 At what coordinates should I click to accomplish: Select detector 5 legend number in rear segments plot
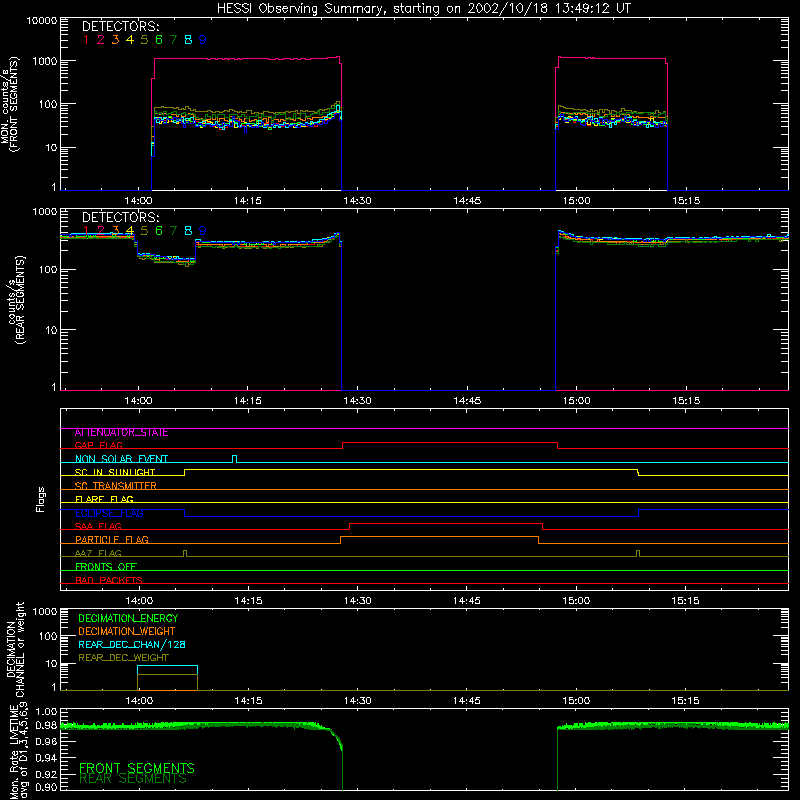[144, 231]
